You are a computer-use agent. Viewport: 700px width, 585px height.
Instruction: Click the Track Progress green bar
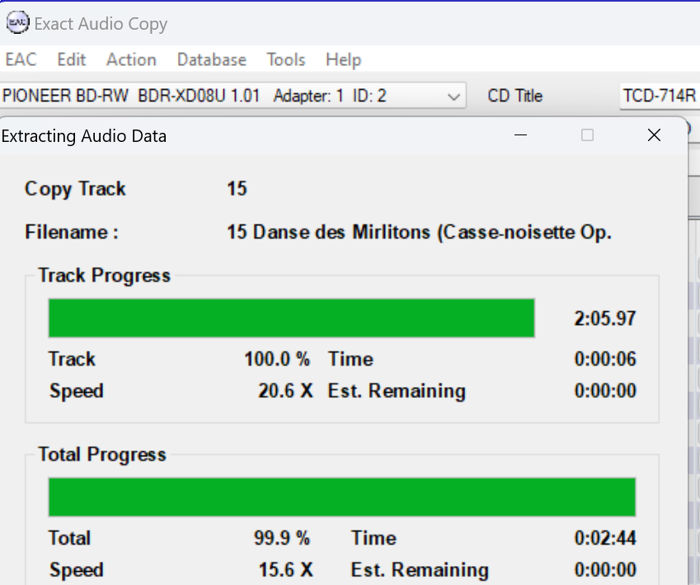point(292,318)
